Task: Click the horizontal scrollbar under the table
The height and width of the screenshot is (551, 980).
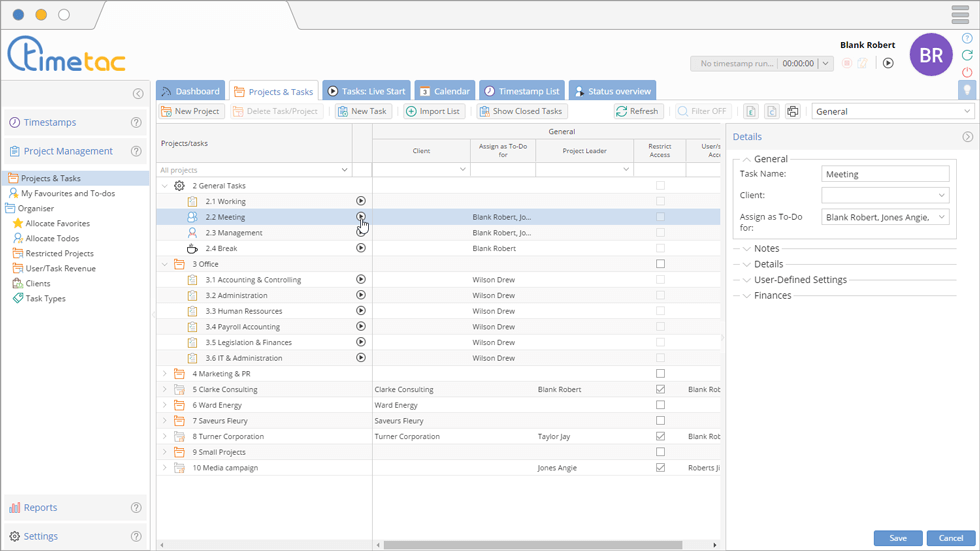Action: click(532, 545)
